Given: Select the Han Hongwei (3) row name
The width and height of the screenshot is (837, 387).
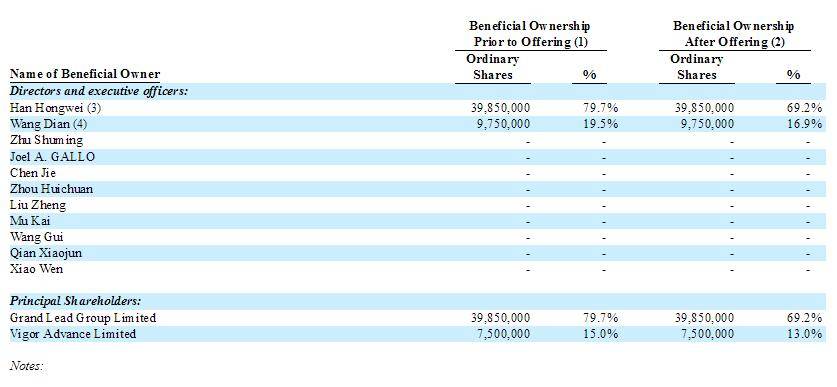Looking at the screenshot, I should point(56,108).
